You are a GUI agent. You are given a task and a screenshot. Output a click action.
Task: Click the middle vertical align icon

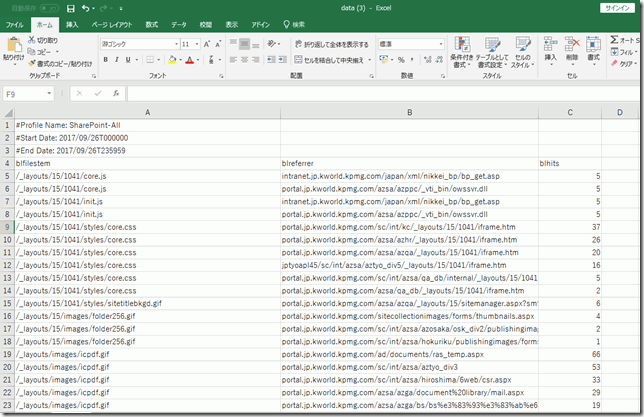244,44
